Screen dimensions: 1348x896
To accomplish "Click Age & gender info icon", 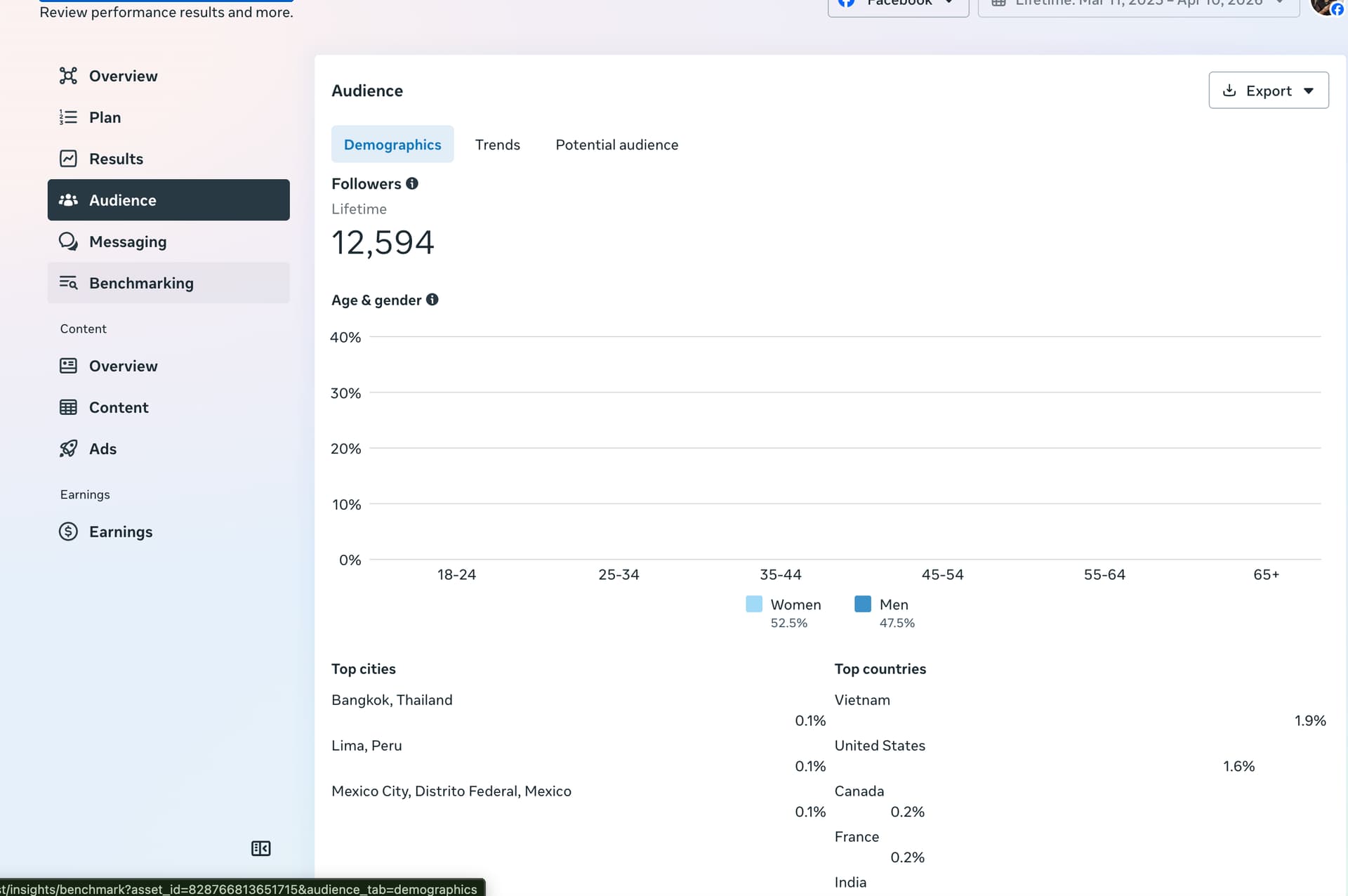I will point(432,300).
